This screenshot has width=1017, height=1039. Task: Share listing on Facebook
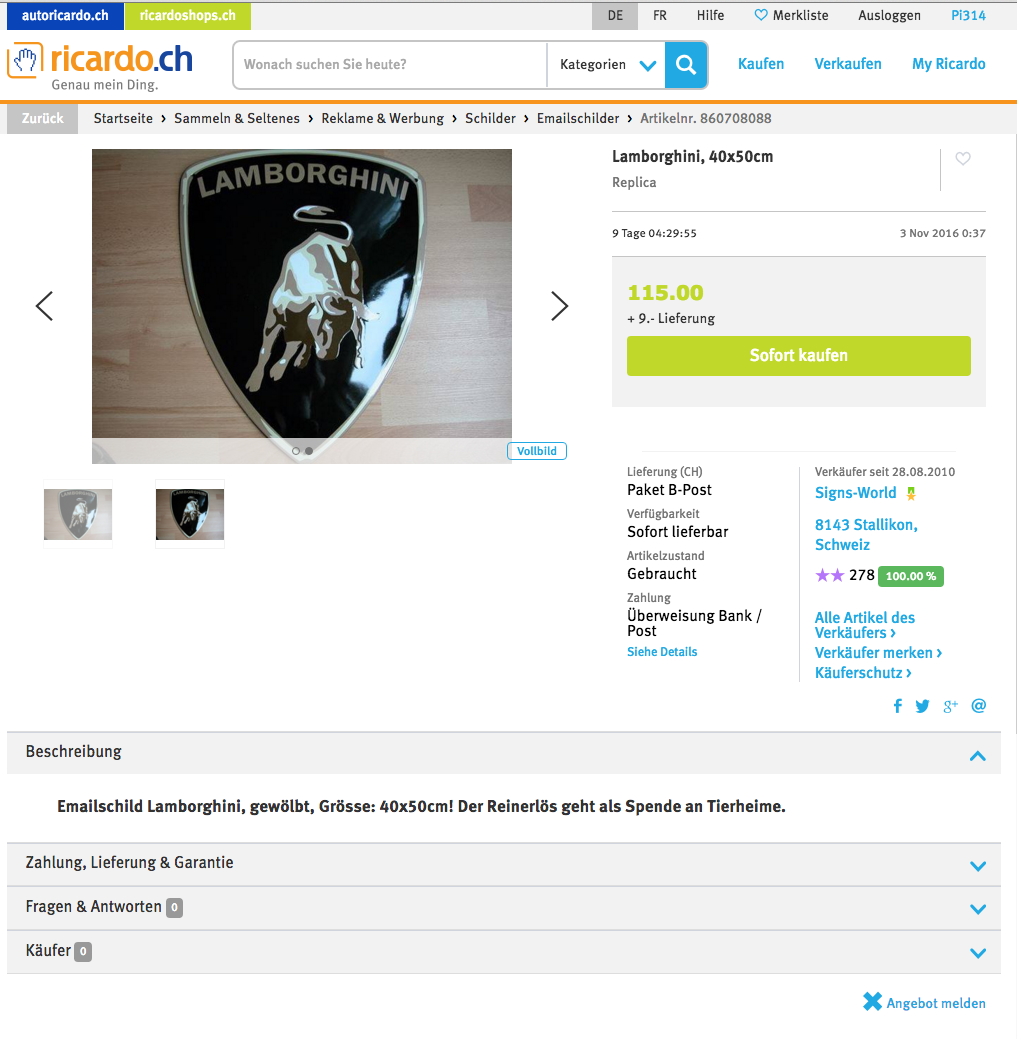pos(898,706)
